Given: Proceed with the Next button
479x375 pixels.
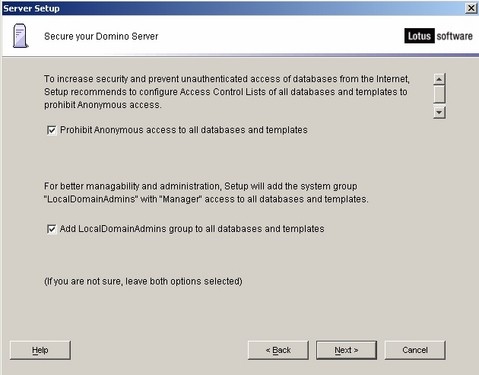Looking at the screenshot, I should click(x=346, y=350).
